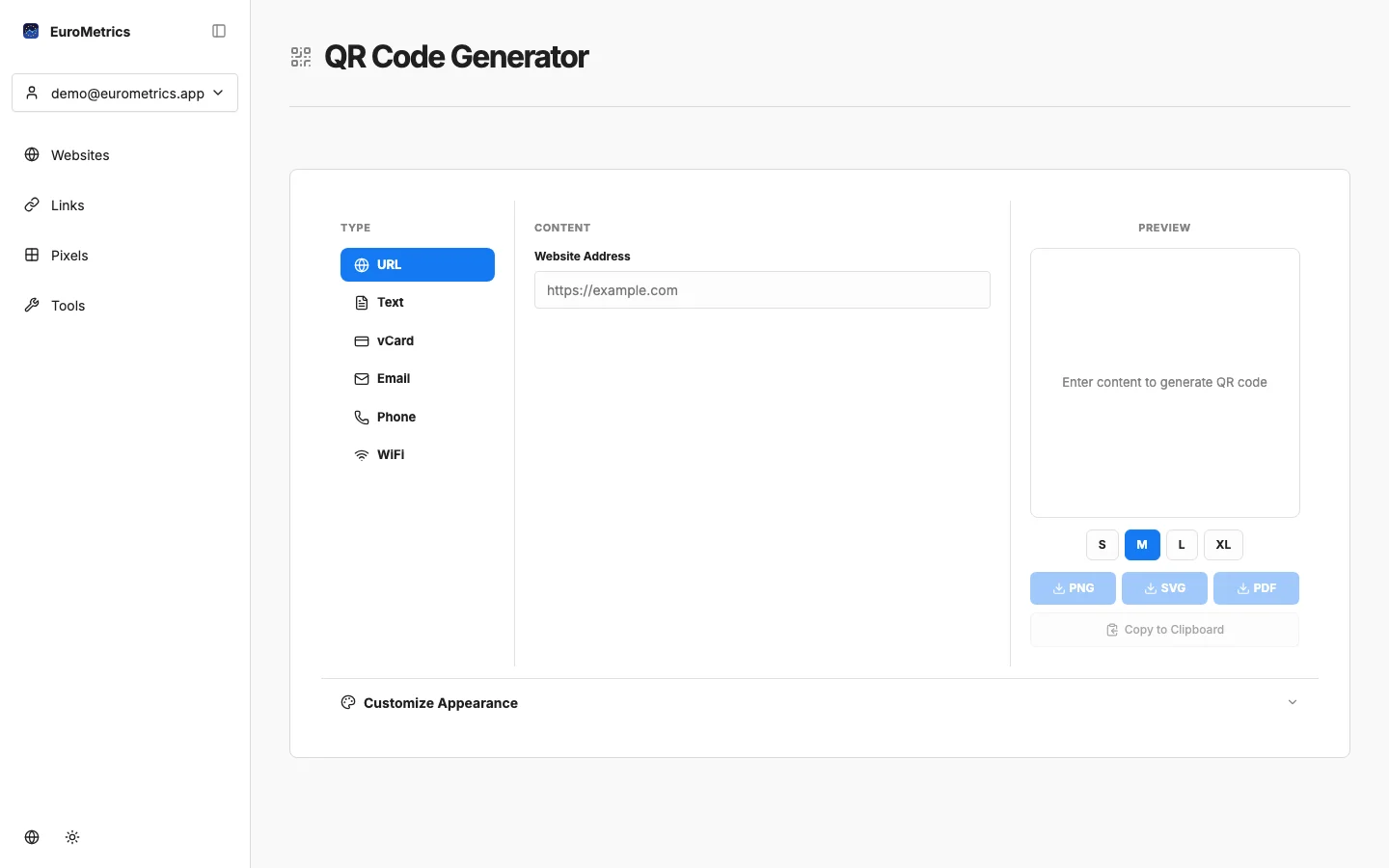
Task: Open the Websites page
Action: click(124, 154)
